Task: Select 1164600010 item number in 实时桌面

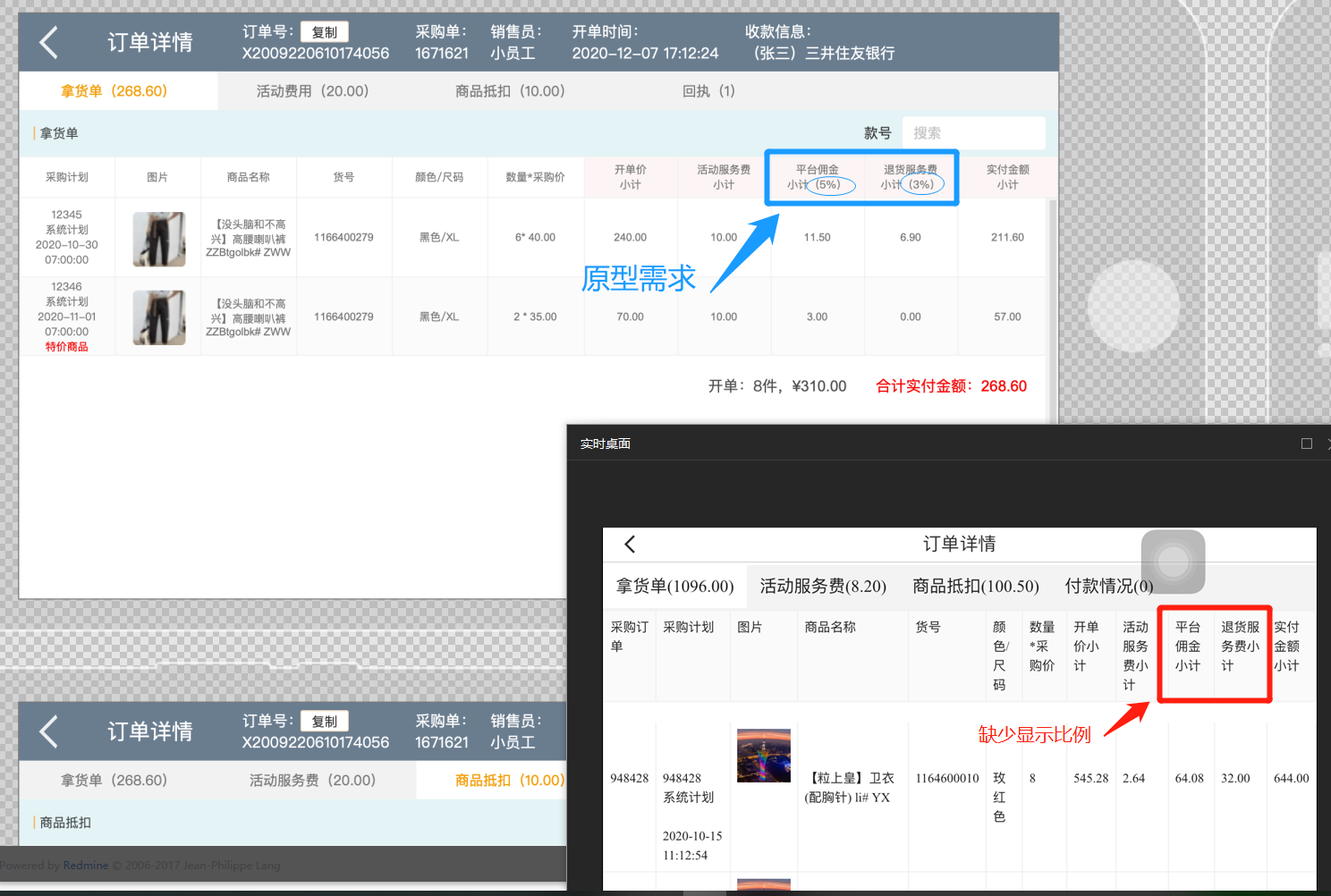Action: coord(947,779)
